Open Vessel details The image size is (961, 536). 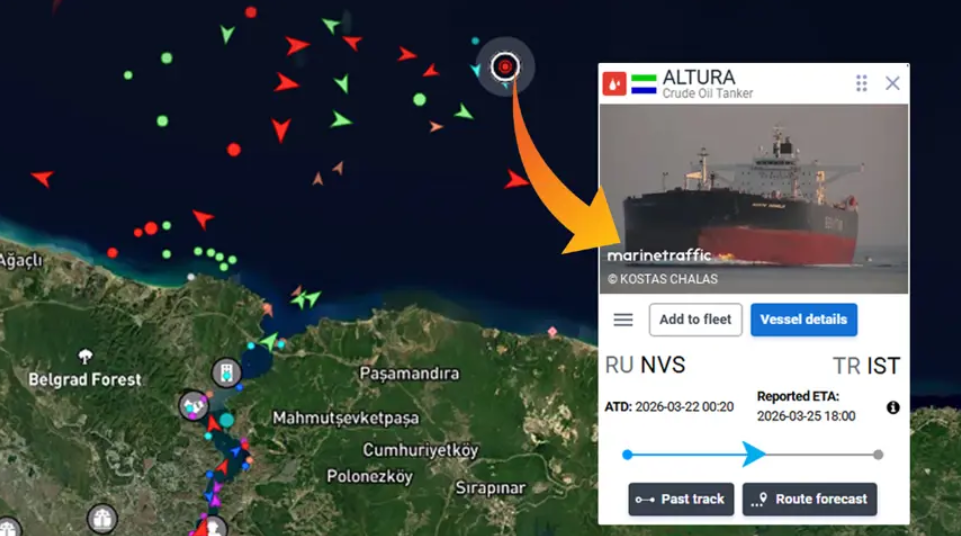click(803, 320)
